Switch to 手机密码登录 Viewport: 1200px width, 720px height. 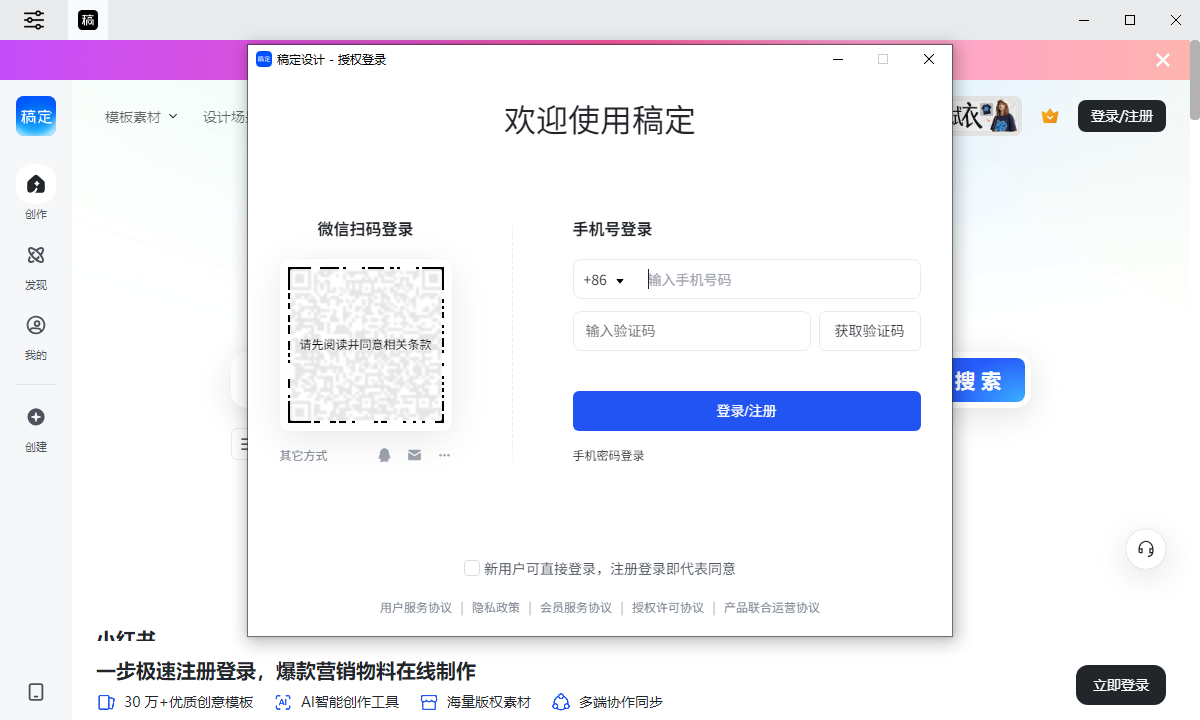coord(609,456)
